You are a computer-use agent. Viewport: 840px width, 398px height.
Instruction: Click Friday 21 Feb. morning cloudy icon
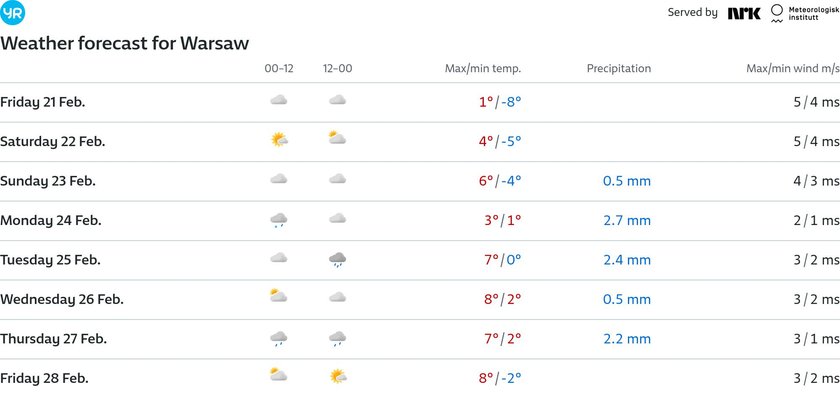coord(279,100)
